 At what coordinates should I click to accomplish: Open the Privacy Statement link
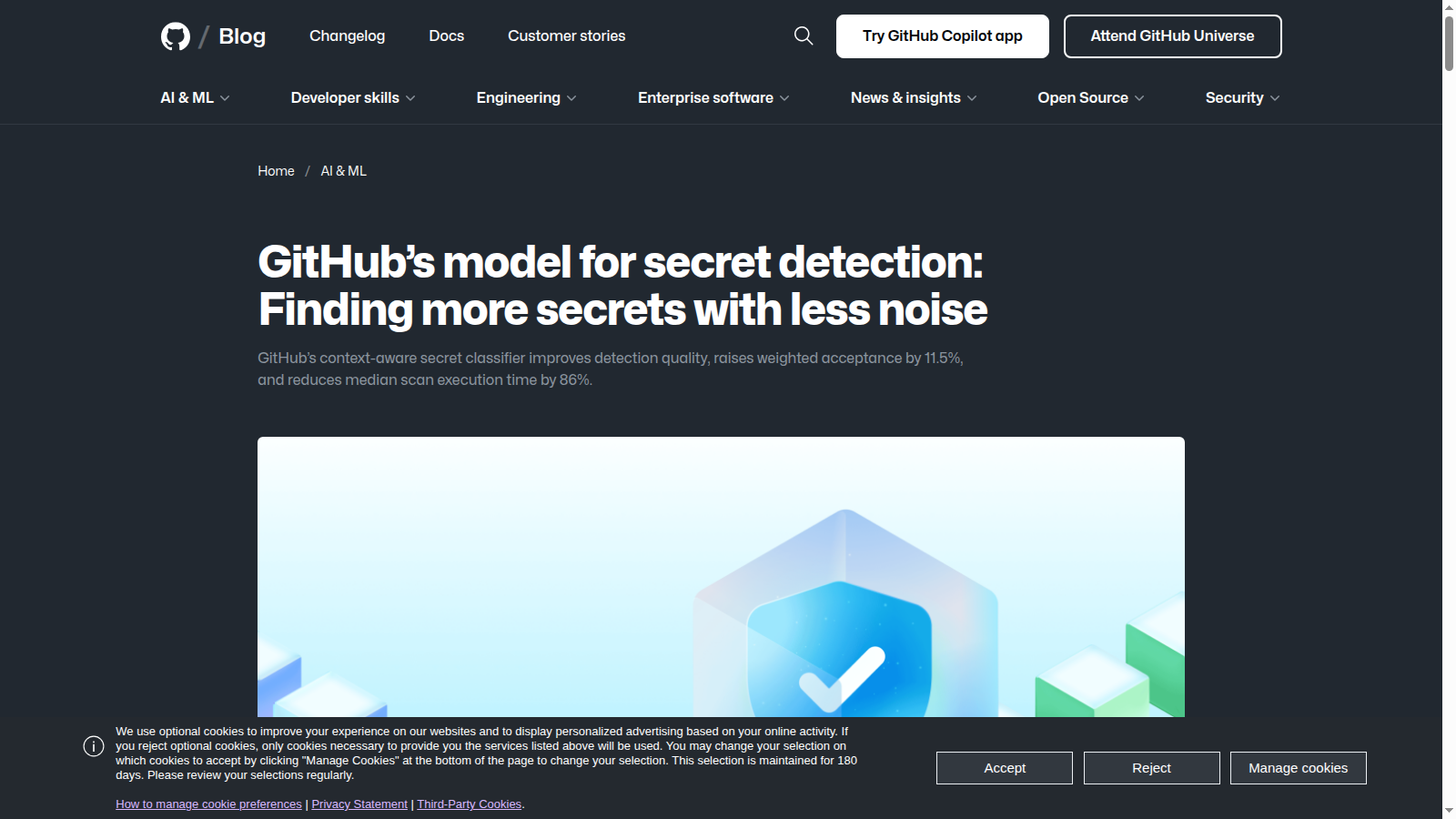[x=359, y=804]
